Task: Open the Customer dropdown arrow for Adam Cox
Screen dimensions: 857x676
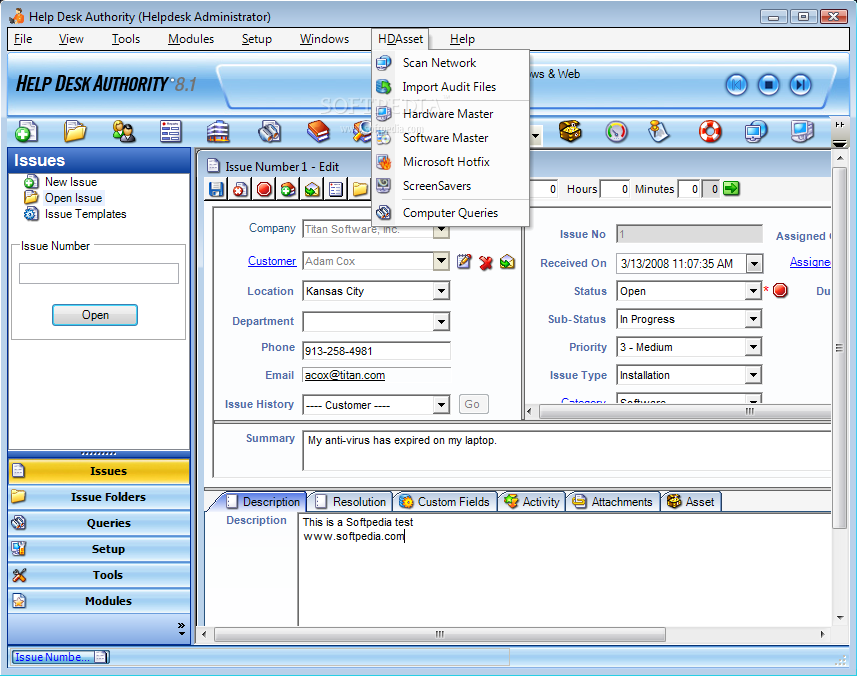Action: pos(442,261)
